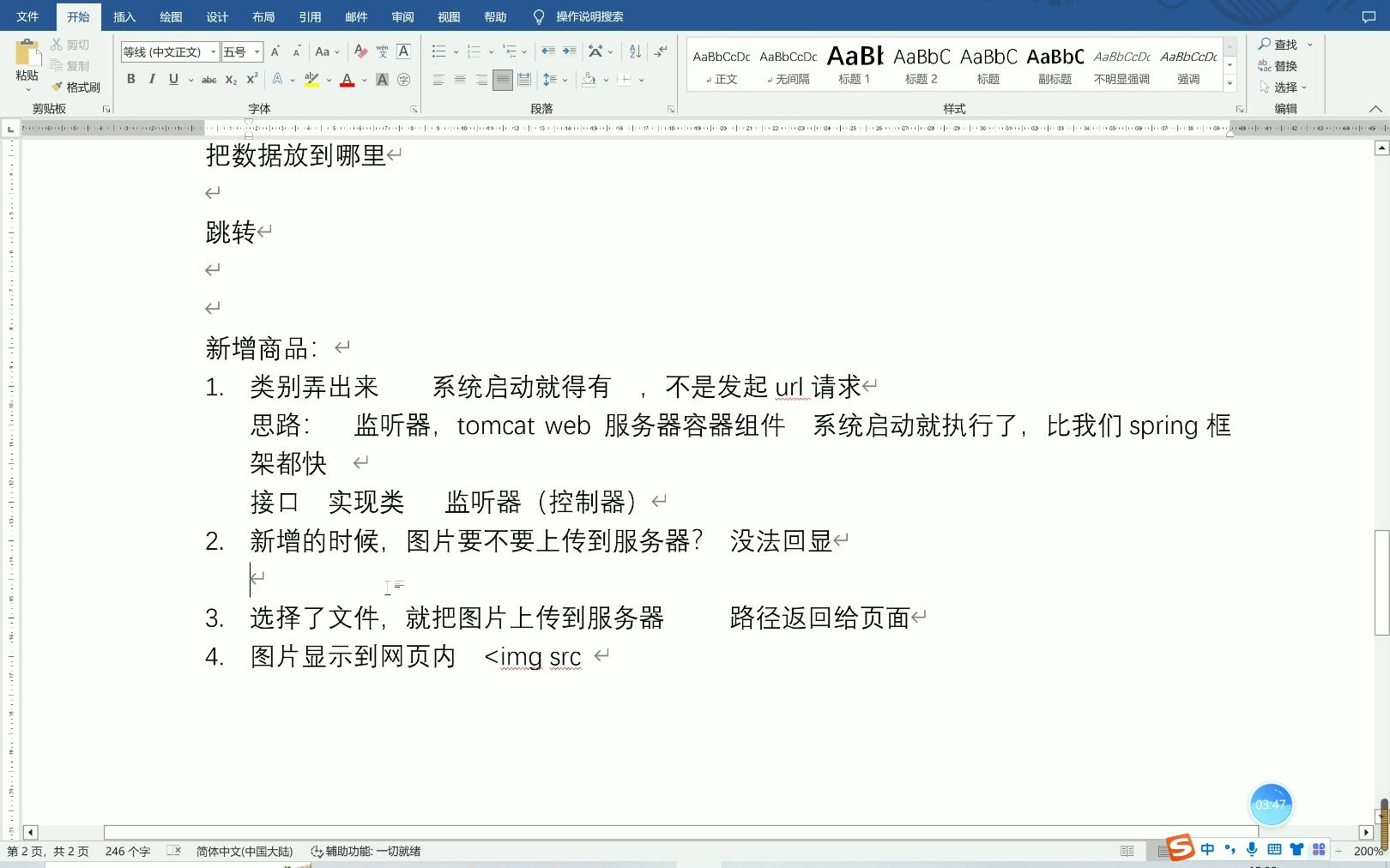The width and height of the screenshot is (1390, 868).
Task: Open the spelling proofing status icon
Action: pos(174,851)
